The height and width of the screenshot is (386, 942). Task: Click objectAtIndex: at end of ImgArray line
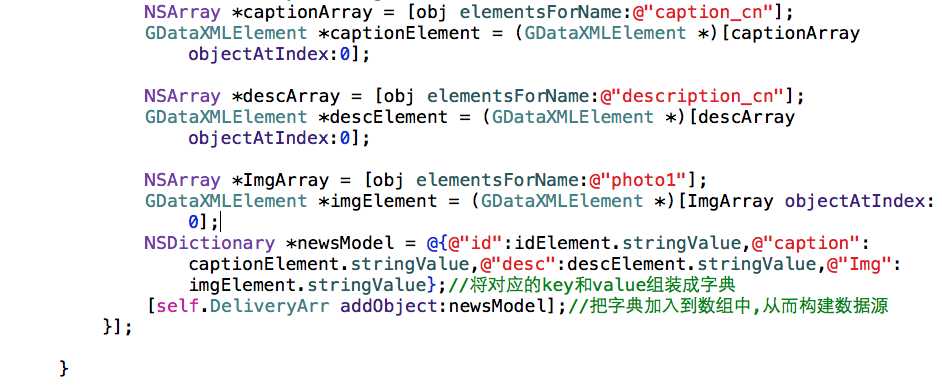click(860, 201)
